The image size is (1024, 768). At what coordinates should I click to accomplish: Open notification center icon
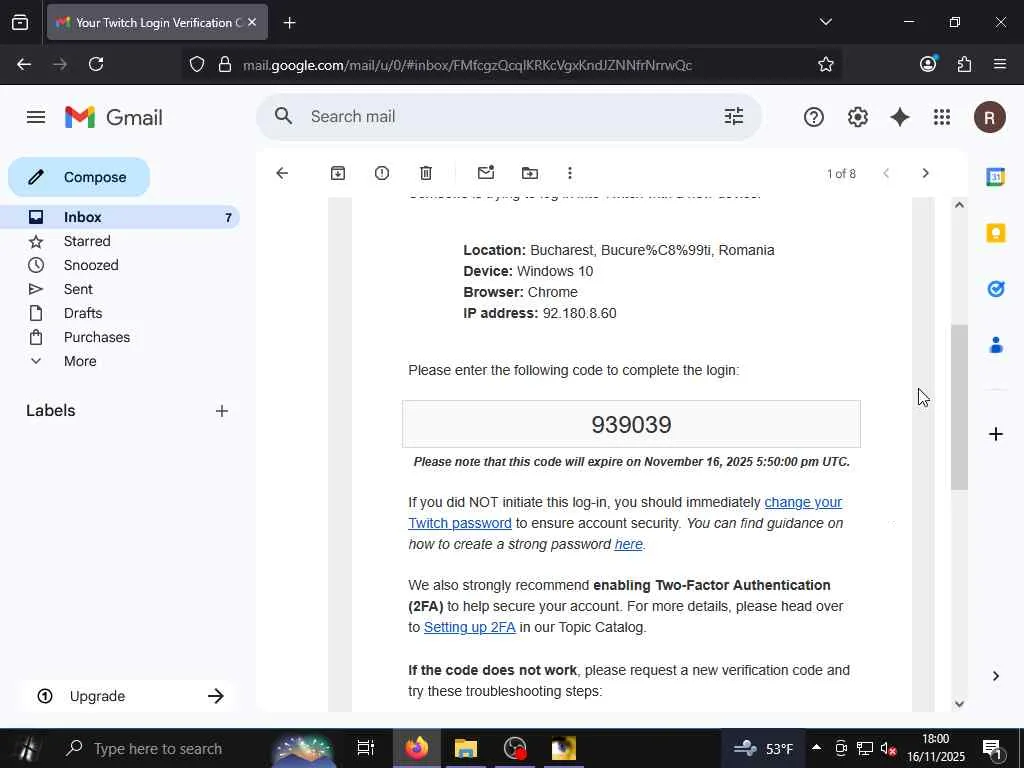992,749
